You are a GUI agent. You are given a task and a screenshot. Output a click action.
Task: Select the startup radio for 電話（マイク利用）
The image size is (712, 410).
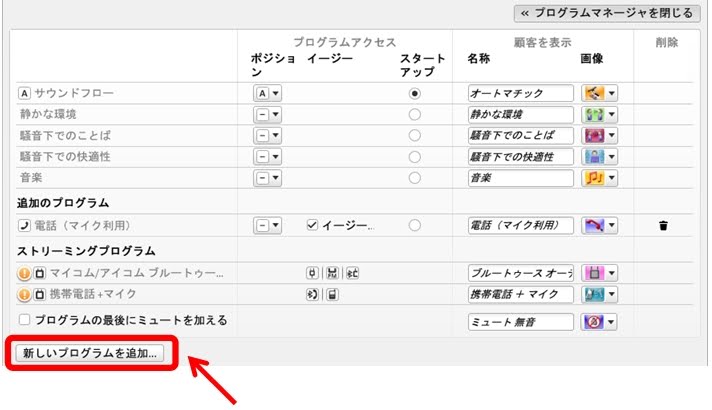click(414, 225)
